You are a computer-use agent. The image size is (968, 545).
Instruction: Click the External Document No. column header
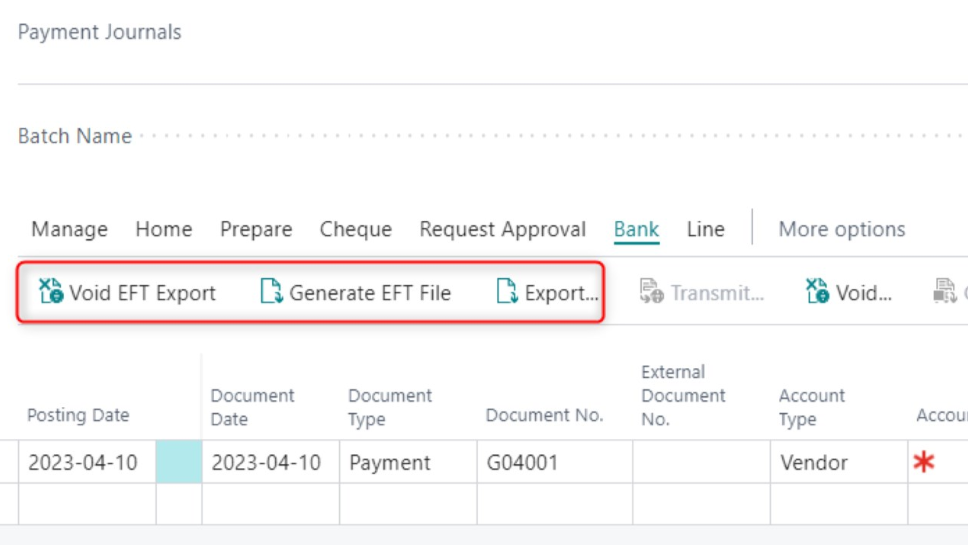click(683, 396)
